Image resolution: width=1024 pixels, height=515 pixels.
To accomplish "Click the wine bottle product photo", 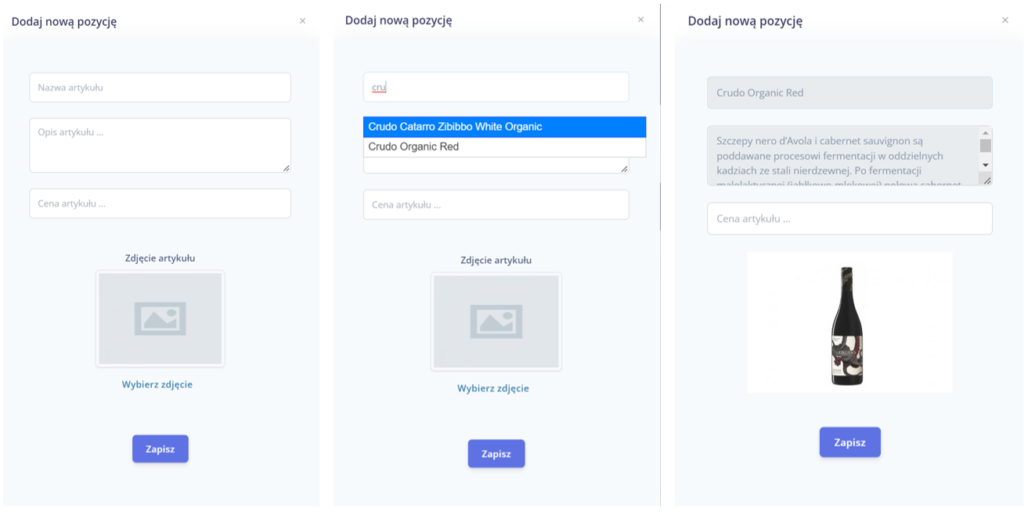I will click(x=849, y=324).
